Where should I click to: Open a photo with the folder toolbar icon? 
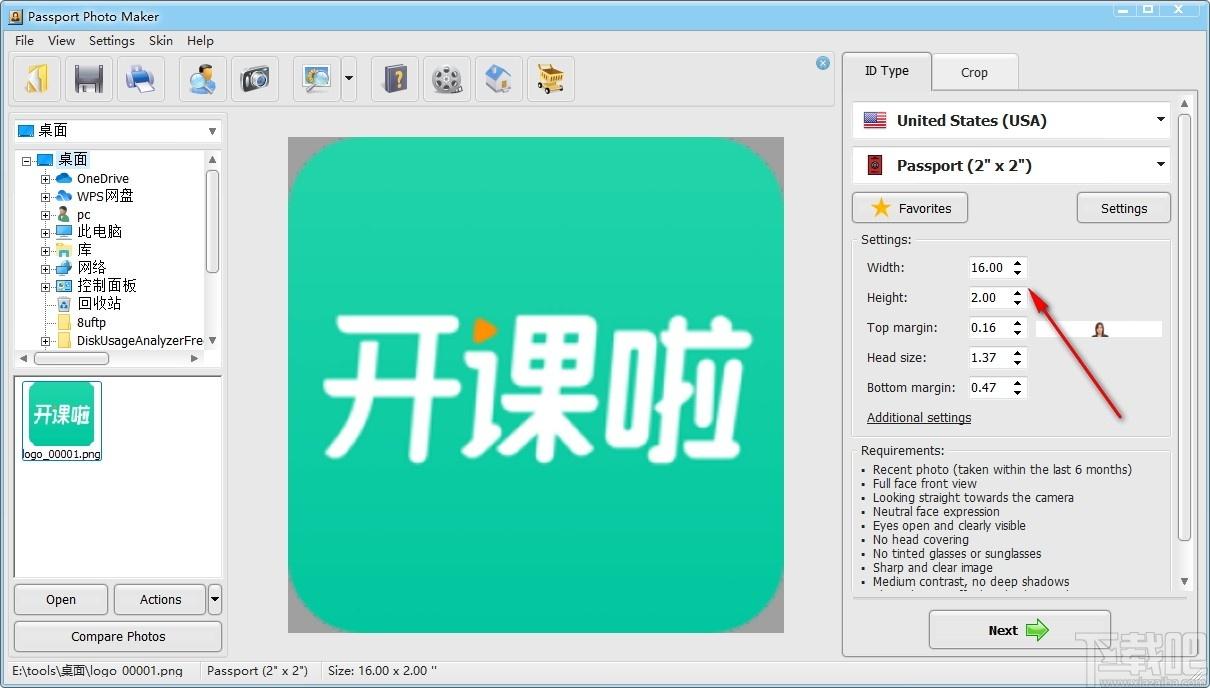coord(37,79)
